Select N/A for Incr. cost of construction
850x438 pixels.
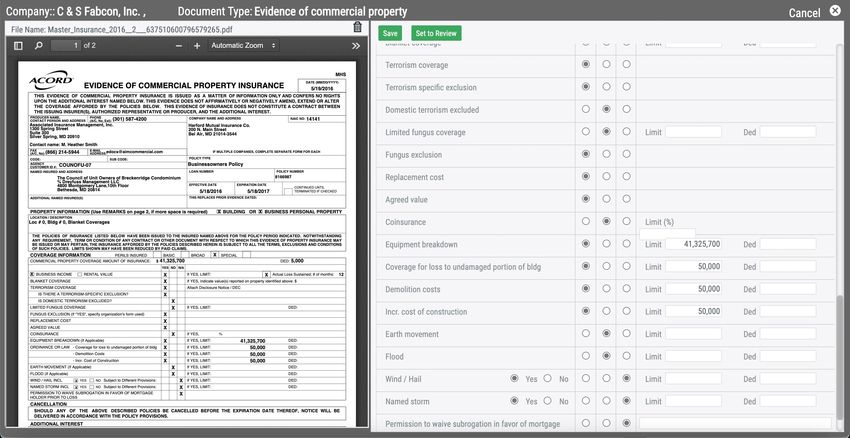click(x=627, y=311)
